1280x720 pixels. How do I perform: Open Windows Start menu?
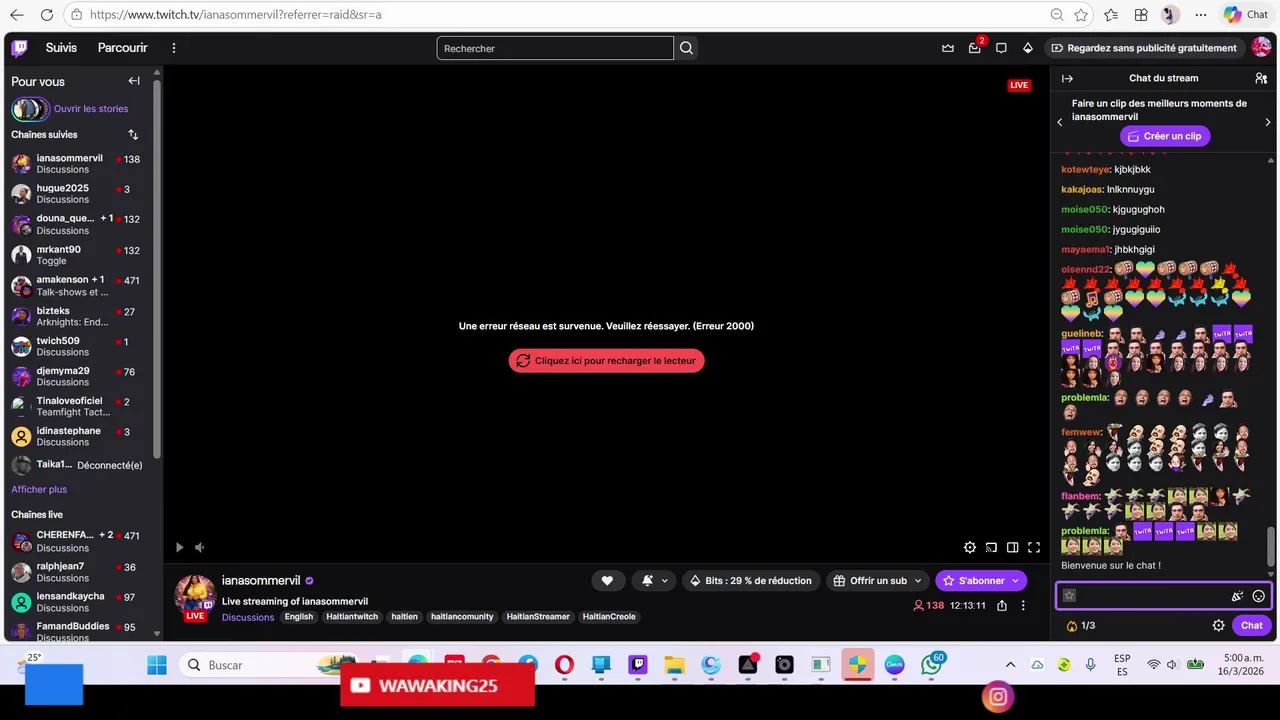click(157, 665)
